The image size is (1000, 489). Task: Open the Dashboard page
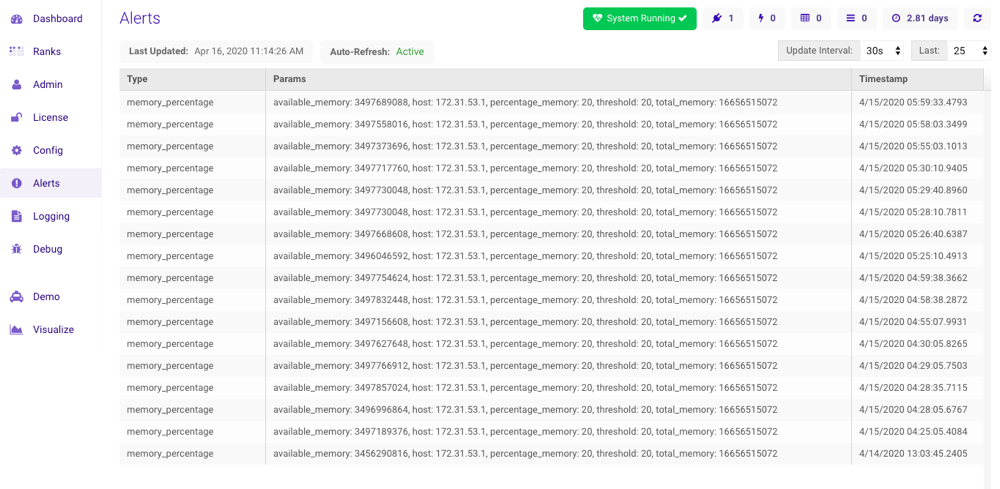coord(57,18)
